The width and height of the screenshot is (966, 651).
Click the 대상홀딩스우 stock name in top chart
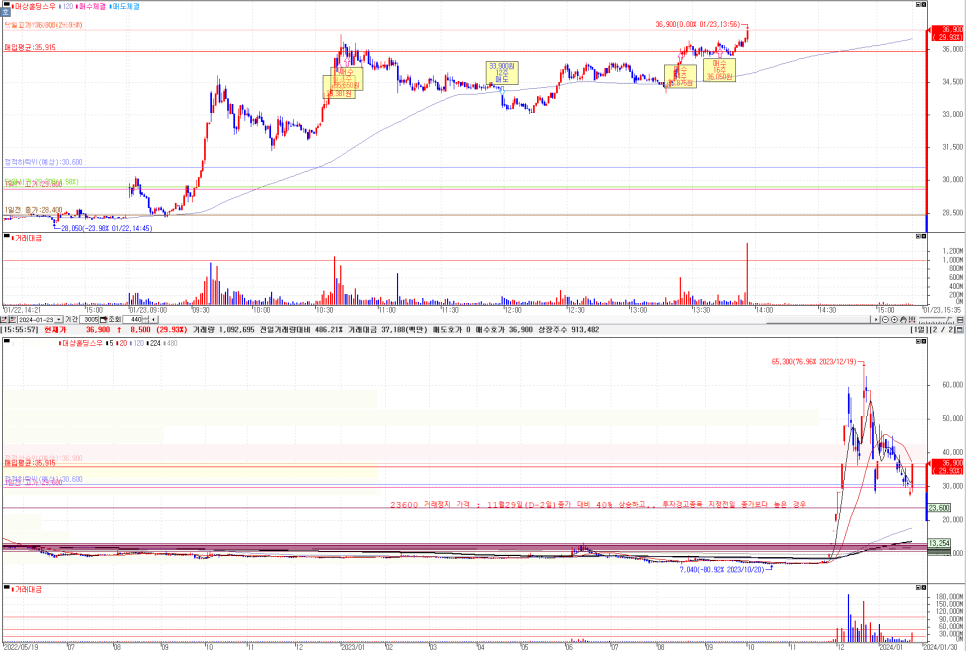(33, 6)
